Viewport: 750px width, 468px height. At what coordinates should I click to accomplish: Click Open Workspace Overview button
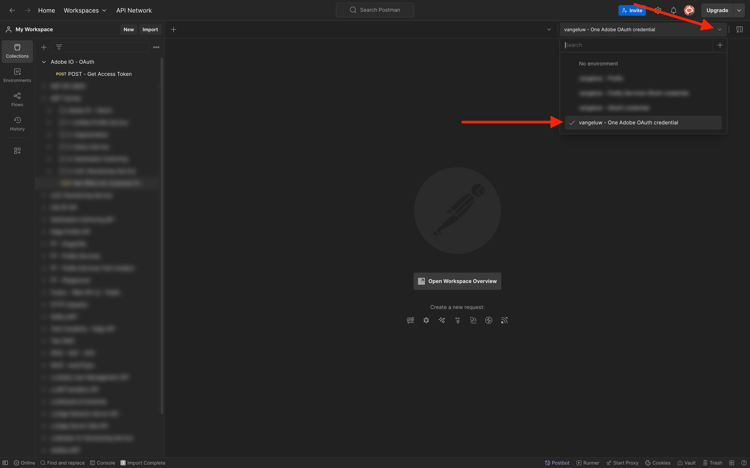point(457,281)
